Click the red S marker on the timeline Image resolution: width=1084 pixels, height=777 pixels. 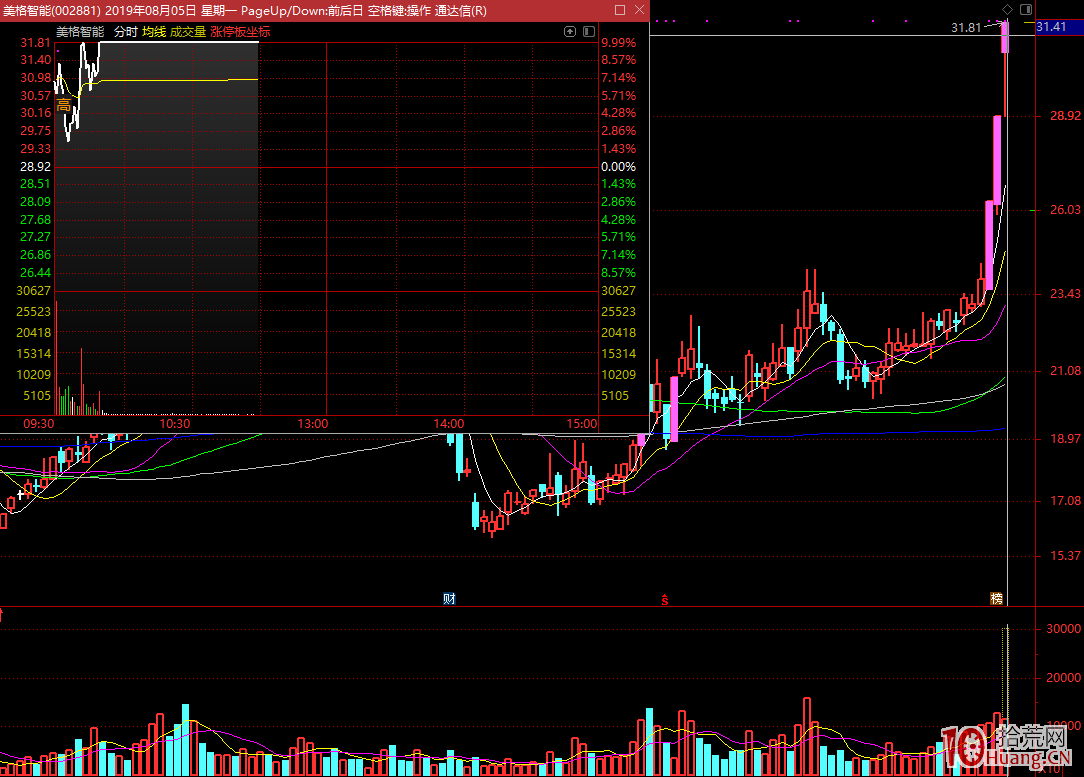pos(664,599)
